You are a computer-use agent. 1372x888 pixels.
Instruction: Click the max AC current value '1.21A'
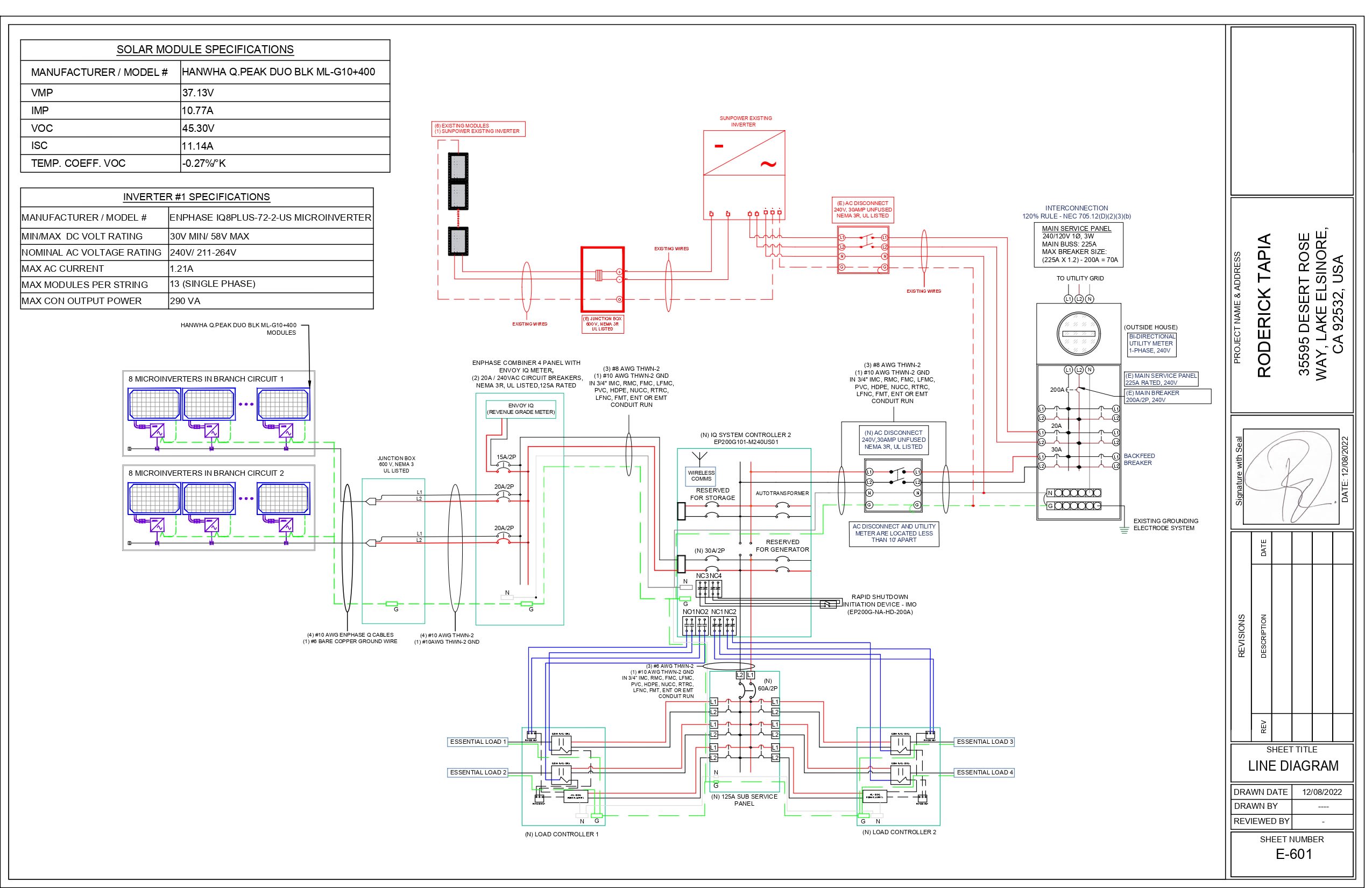coord(182,268)
